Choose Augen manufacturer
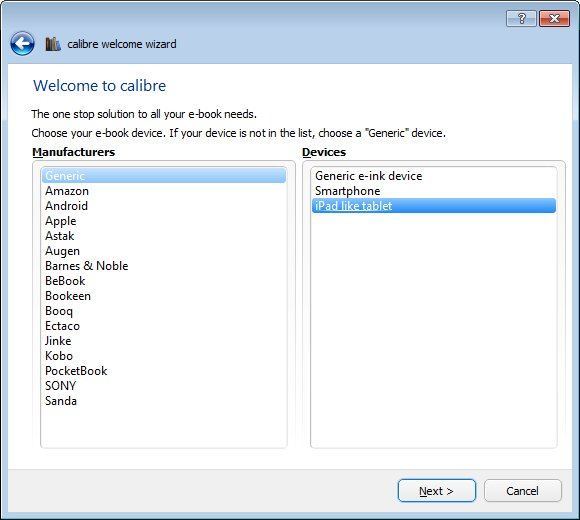Viewport: 580px width, 520px height. pyautogui.click(x=164, y=251)
